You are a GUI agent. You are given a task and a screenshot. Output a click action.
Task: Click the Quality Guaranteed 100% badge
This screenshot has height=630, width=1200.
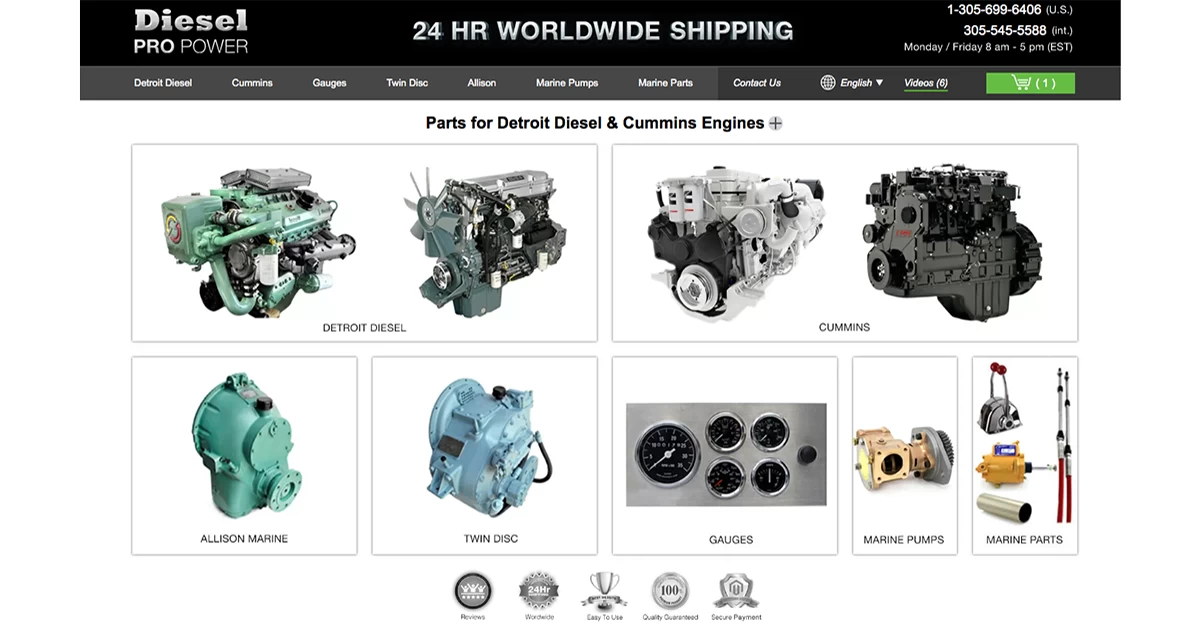click(x=670, y=591)
